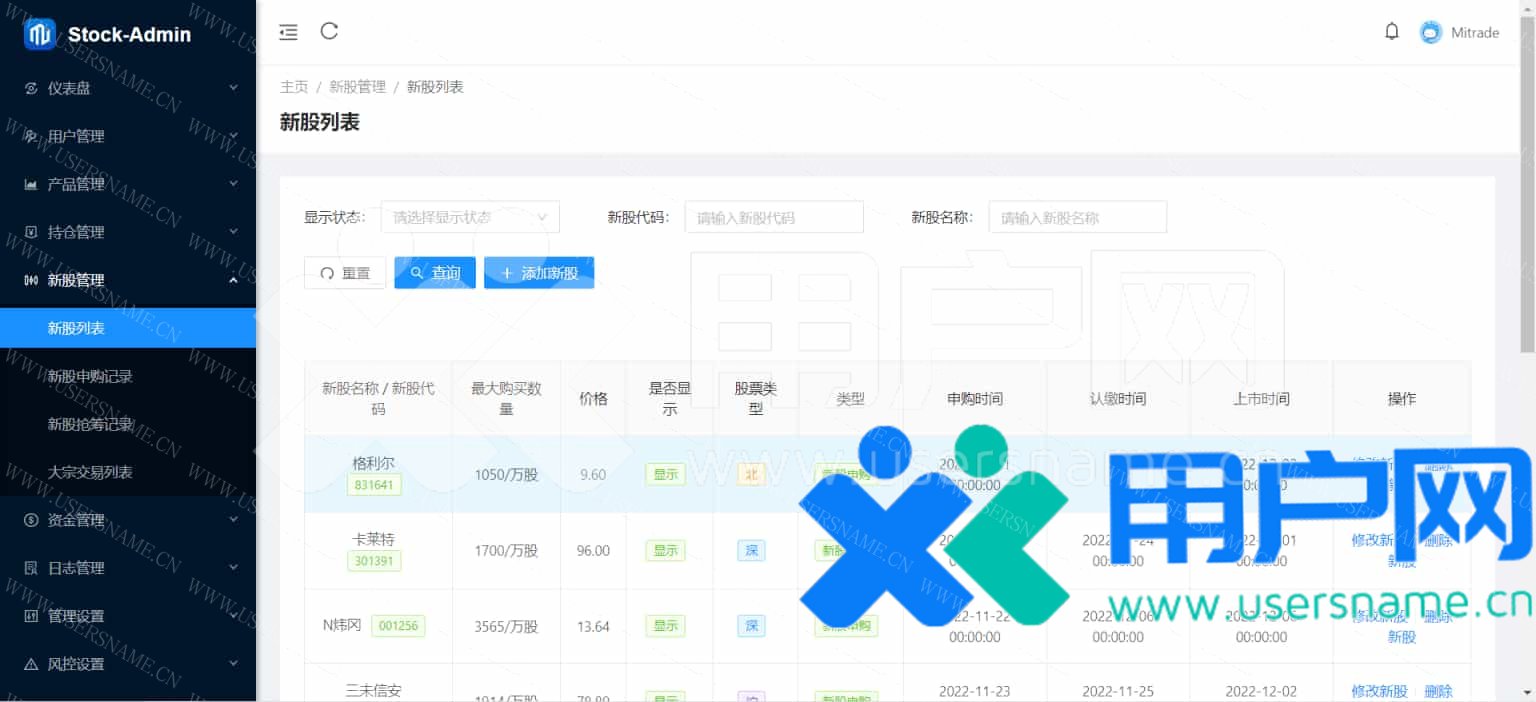Open the 显示状态 dropdown

point(470,217)
